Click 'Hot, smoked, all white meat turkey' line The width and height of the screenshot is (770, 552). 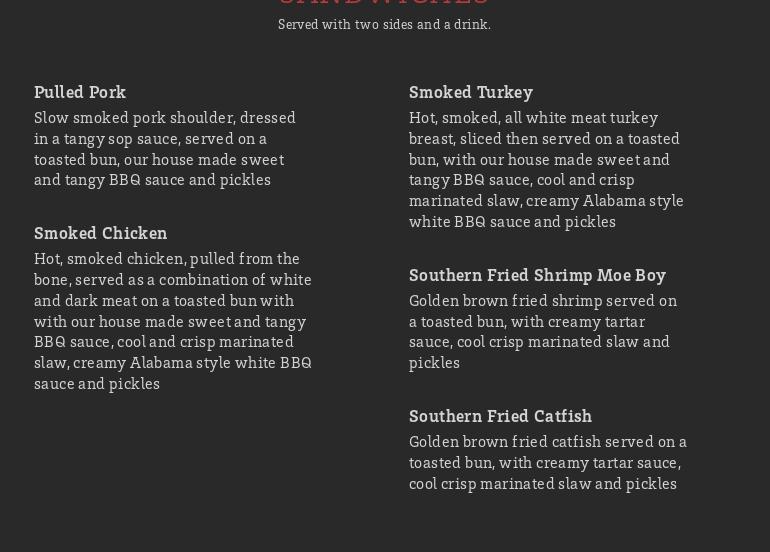pos(533,118)
